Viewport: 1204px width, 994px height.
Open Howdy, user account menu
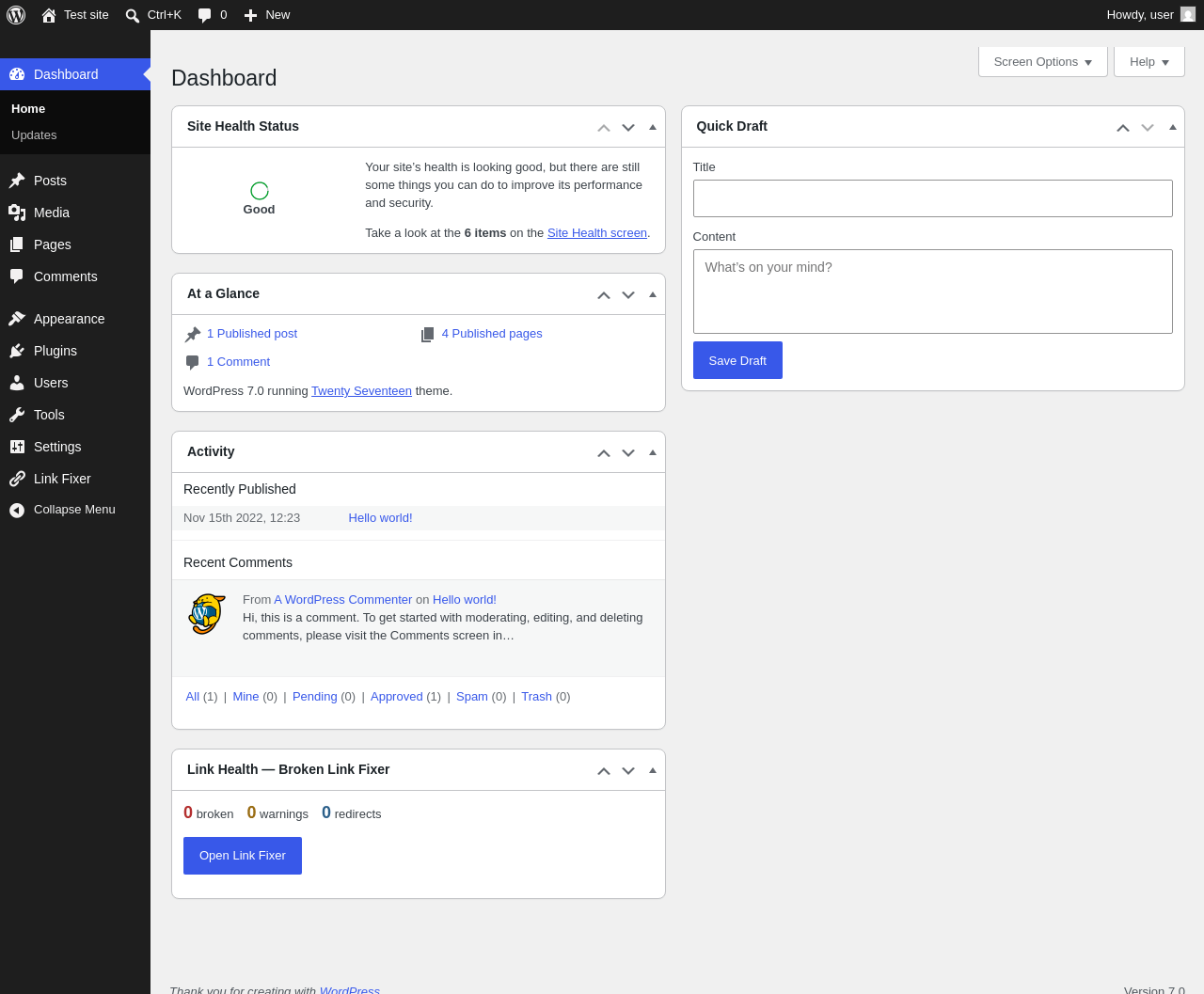coord(1150,15)
